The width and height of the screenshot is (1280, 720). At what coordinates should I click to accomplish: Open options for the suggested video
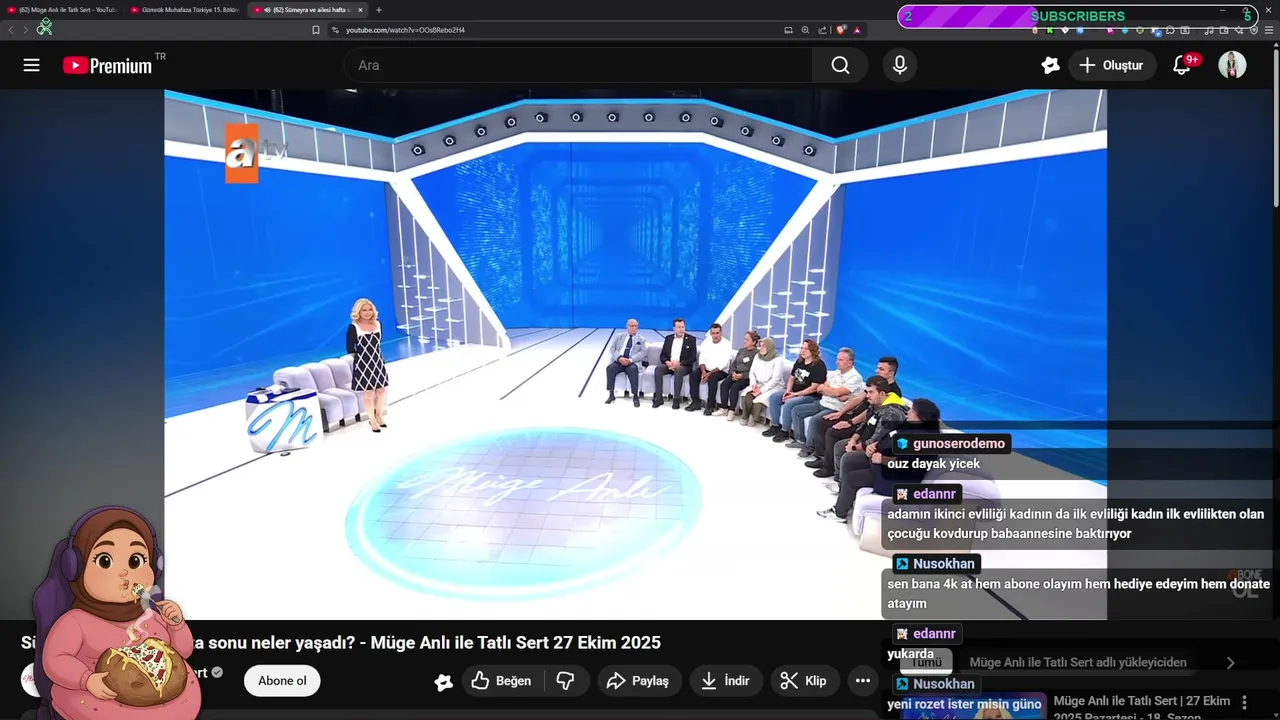click(x=1244, y=702)
